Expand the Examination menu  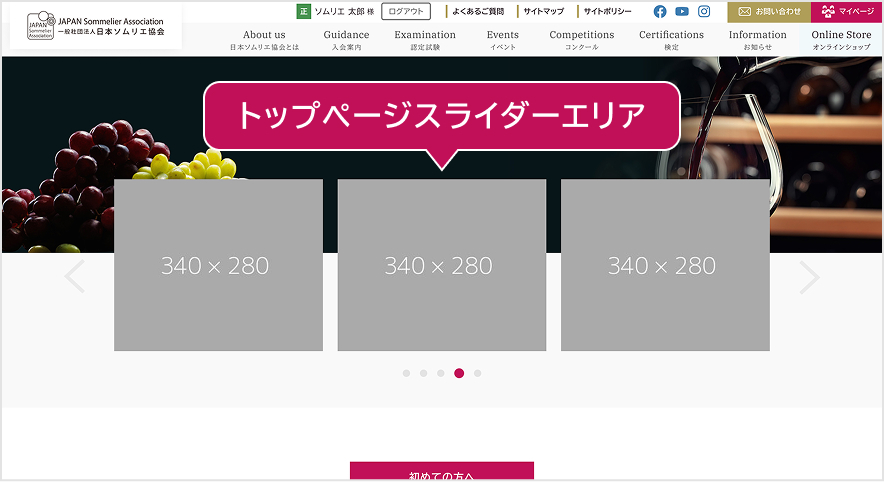[x=425, y=40]
